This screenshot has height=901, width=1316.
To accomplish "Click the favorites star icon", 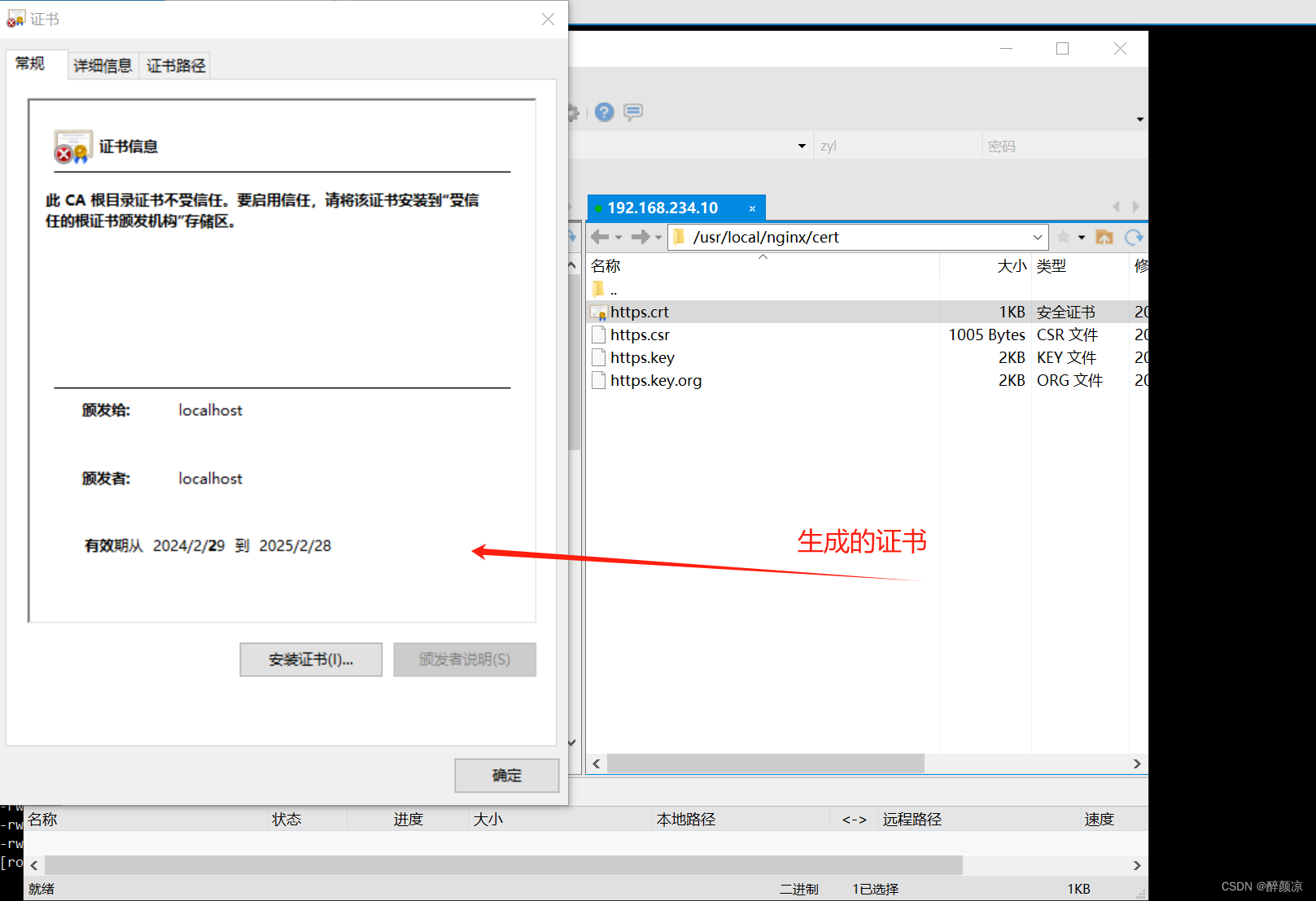I will [x=1063, y=237].
